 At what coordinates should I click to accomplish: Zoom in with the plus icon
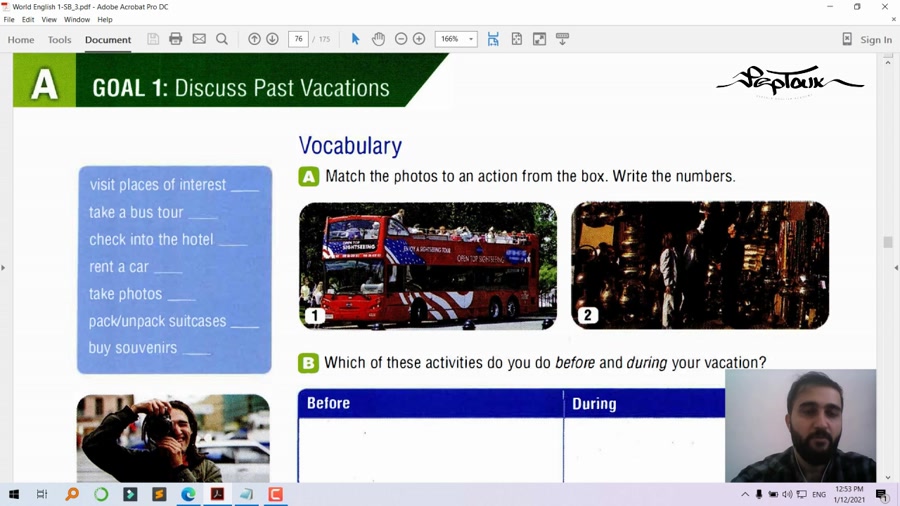(x=419, y=39)
